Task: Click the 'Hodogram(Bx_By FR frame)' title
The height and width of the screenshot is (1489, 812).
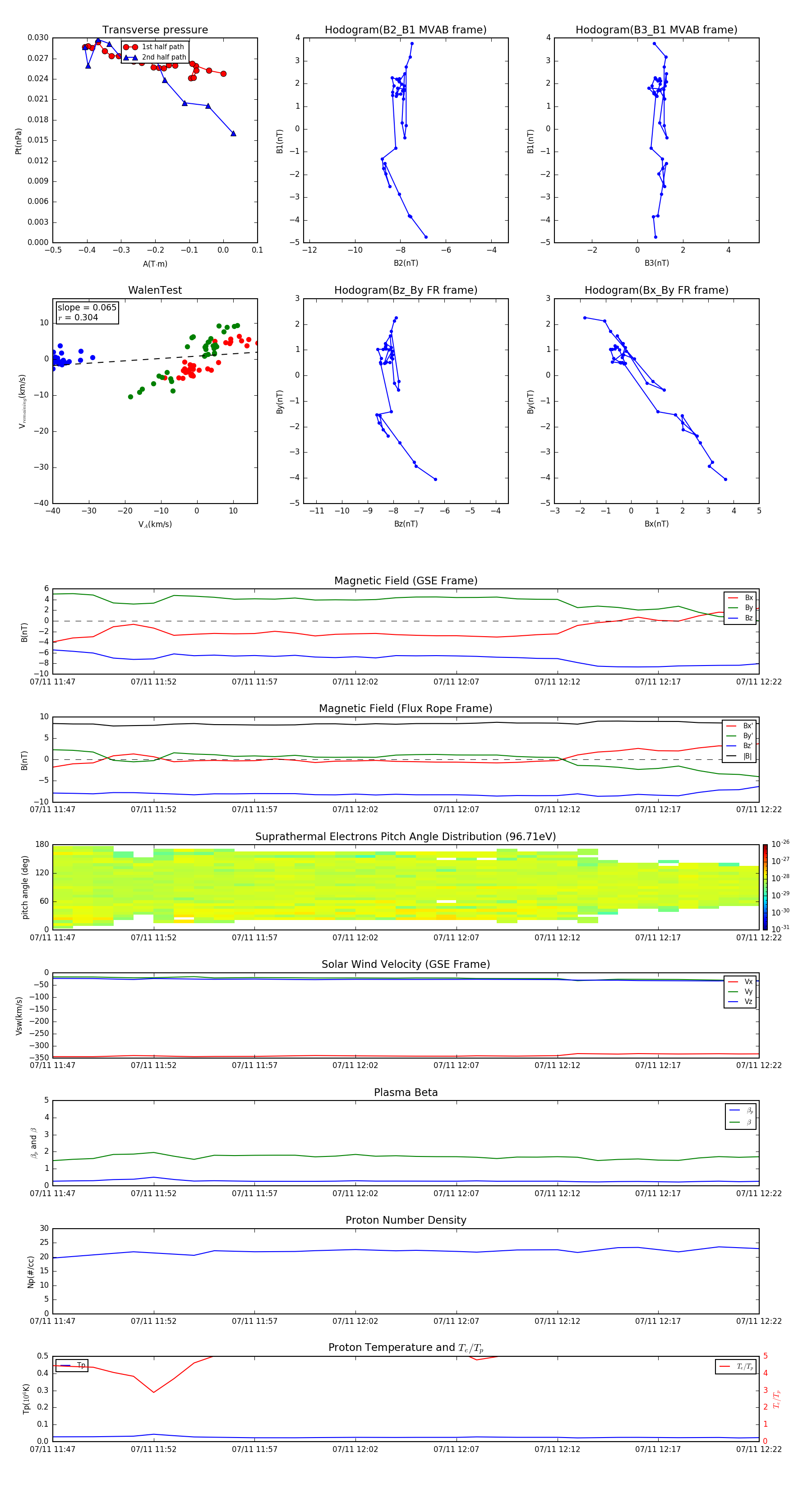Action: [x=656, y=290]
